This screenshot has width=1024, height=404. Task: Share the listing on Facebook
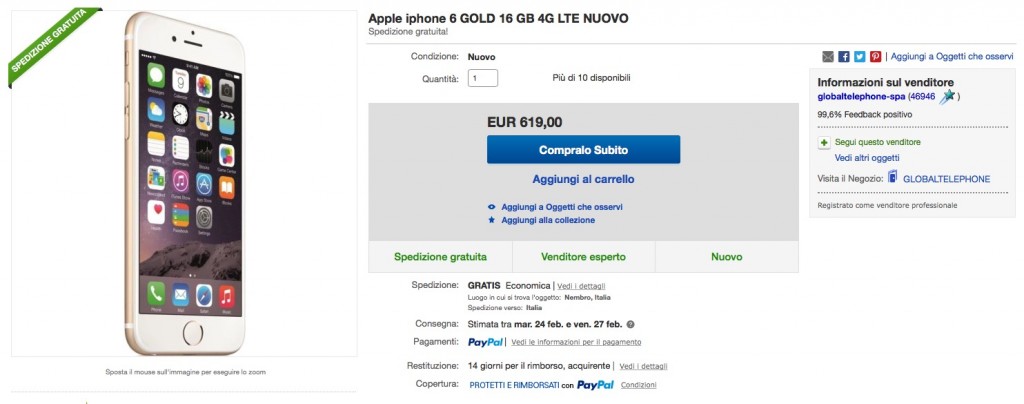(x=844, y=57)
